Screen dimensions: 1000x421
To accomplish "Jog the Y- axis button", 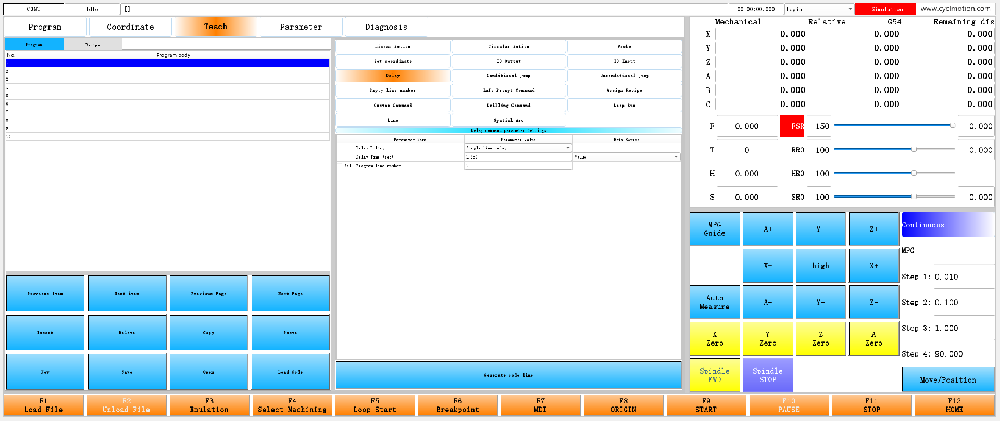I will [821, 302].
